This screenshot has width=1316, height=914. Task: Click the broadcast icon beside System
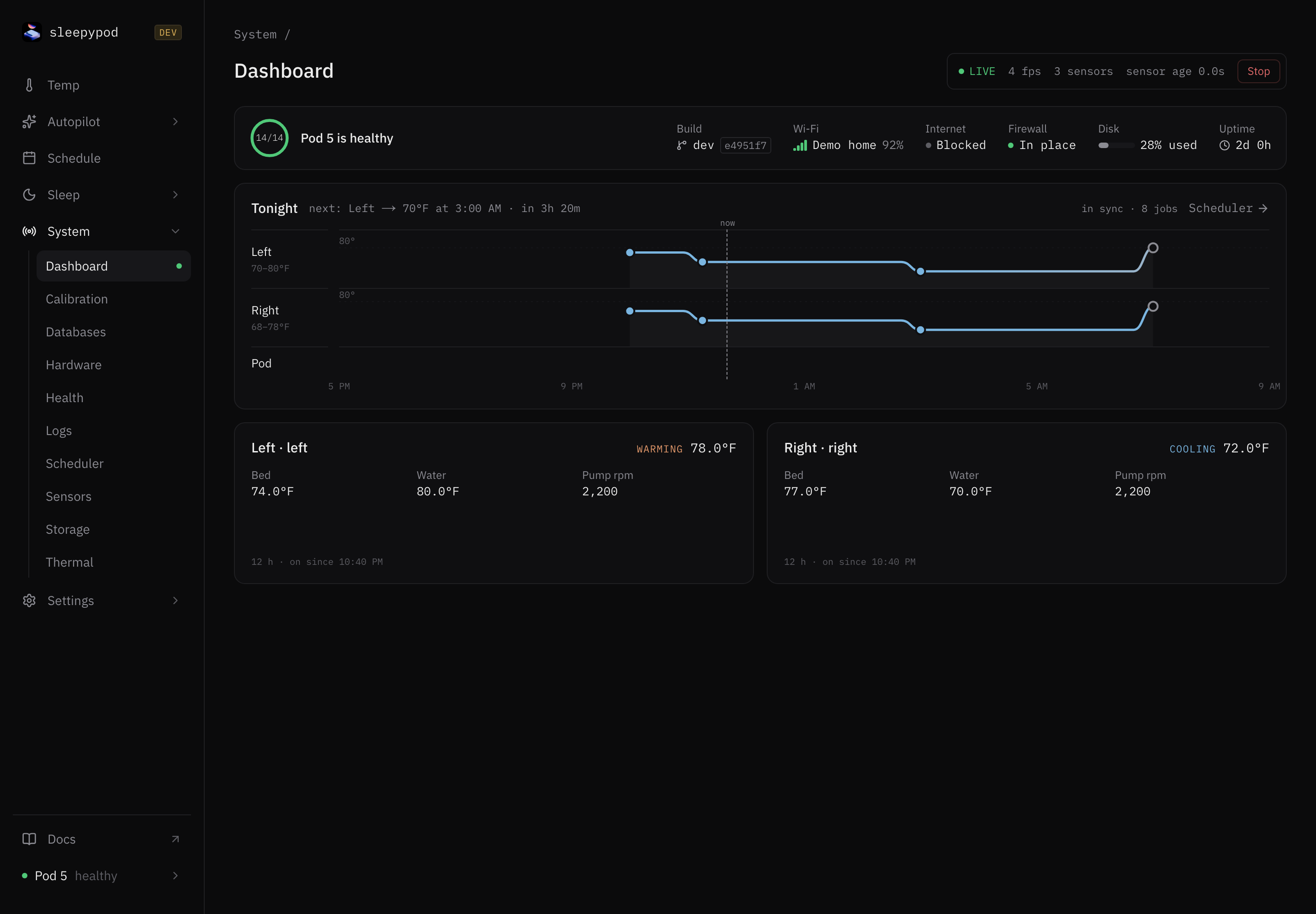[x=29, y=231]
